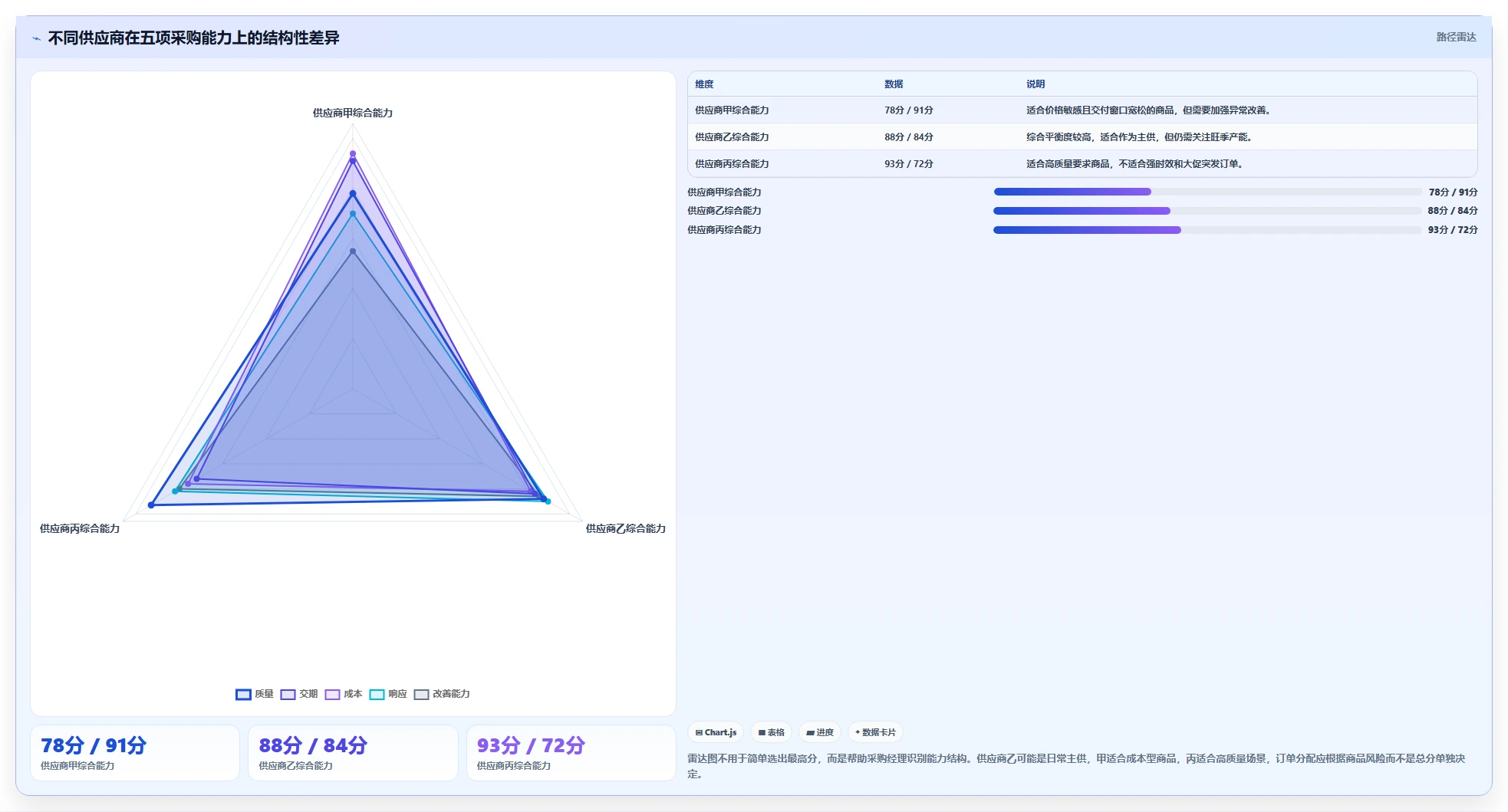Click table value 78分 / 91分
This screenshot has height=812, width=1508.
909,110
